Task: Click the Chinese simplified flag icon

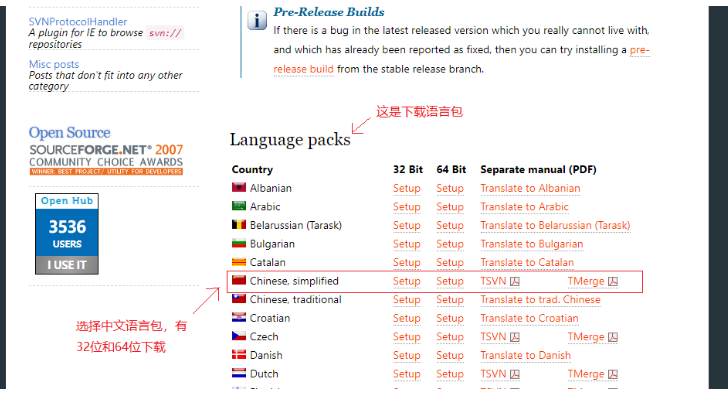Action: [x=239, y=280]
